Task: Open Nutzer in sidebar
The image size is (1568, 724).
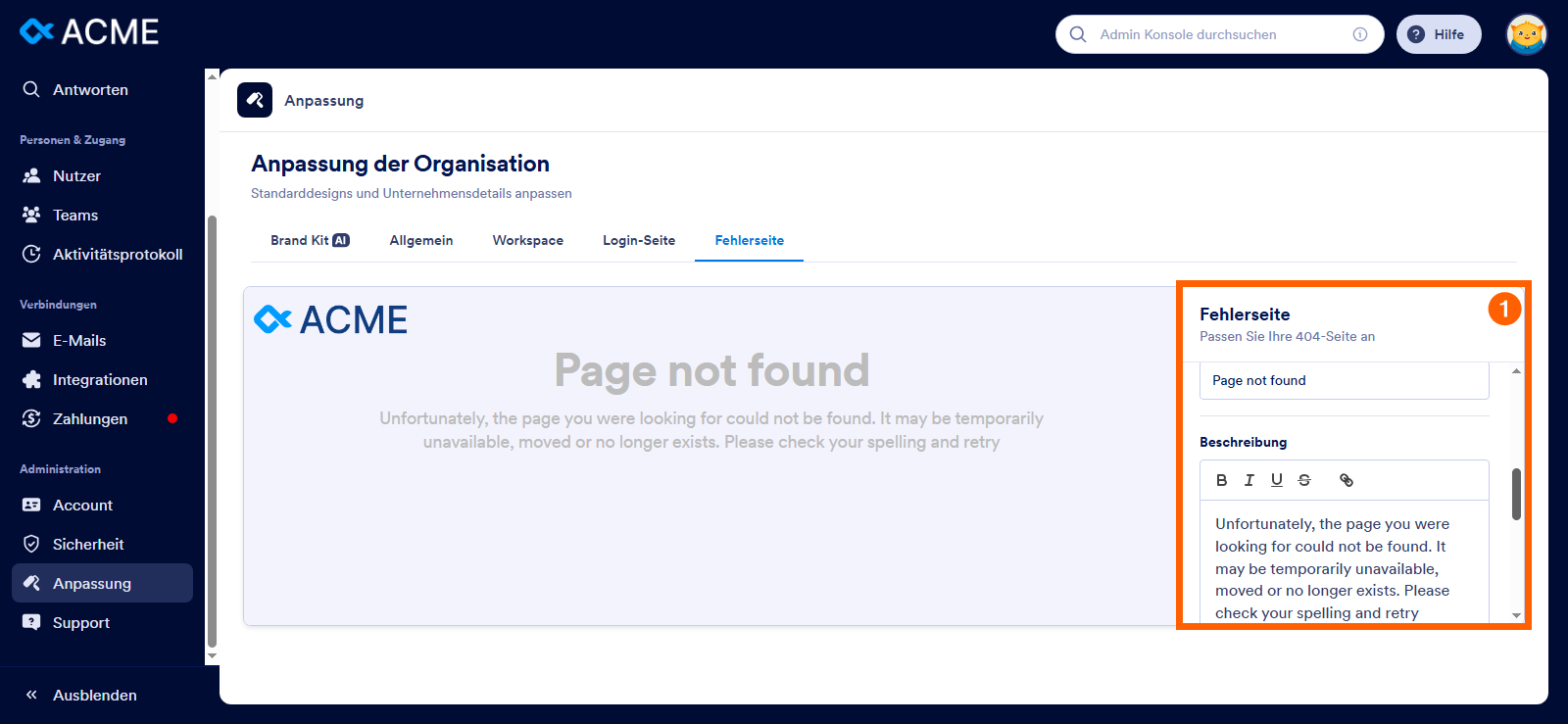Action: tap(102, 175)
